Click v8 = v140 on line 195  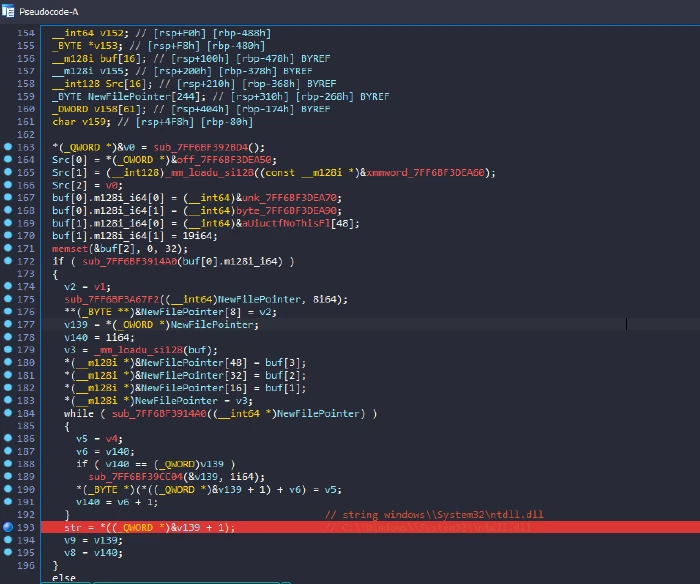pyautogui.click(x=93, y=553)
